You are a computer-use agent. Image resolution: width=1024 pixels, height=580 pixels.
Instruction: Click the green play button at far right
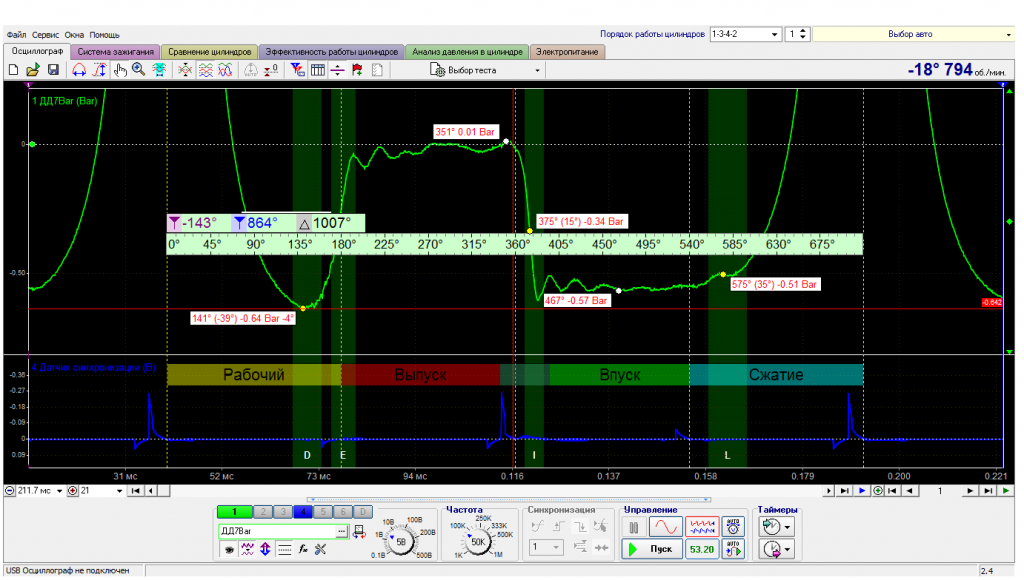point(1006,491)
